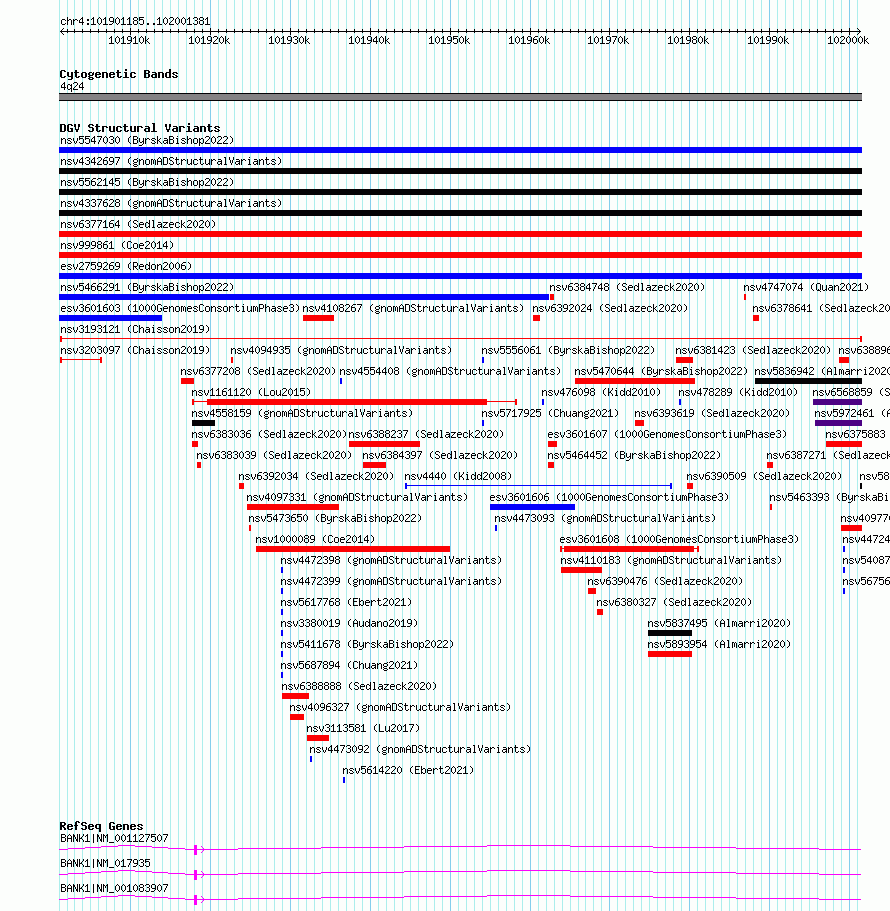The width and height of the screenshot is (890, 911).
Task: Click the red bar under nsv4108267
Action: 318,318
